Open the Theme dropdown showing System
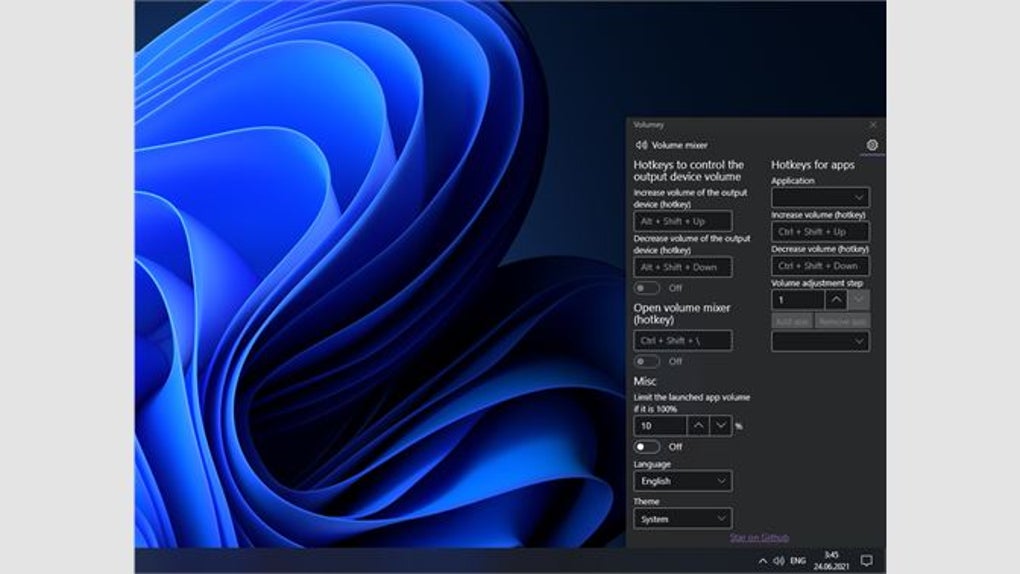Image resolution: width=1020 pixels, height=574 pixels. [682, 519]
